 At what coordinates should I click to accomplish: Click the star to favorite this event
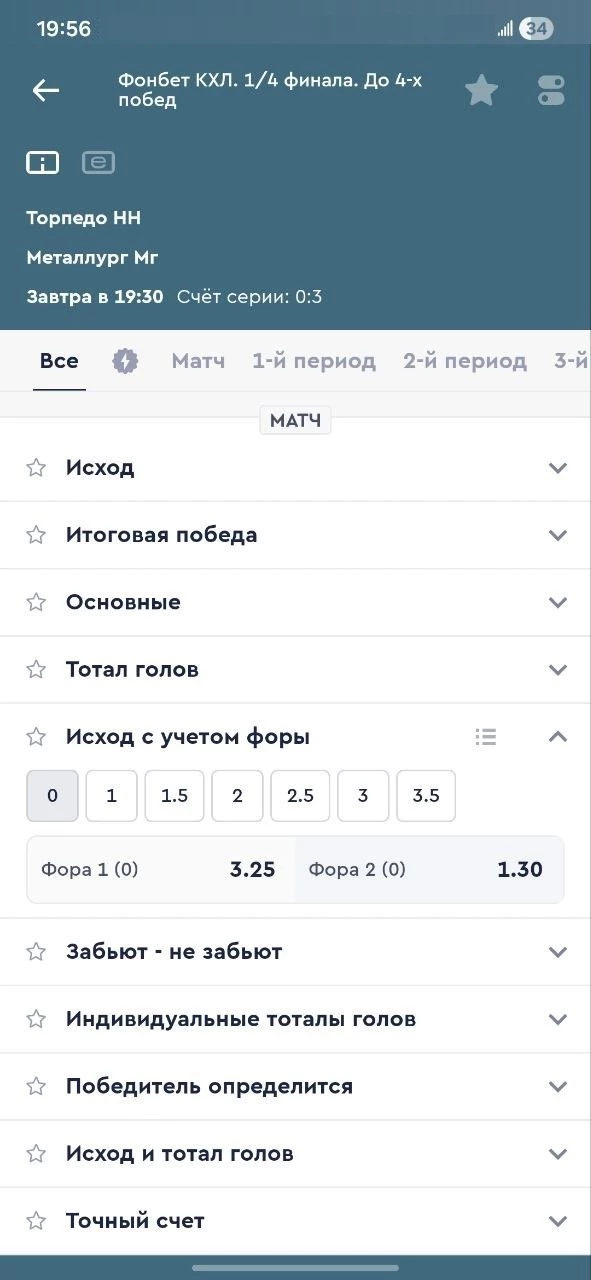481,89
